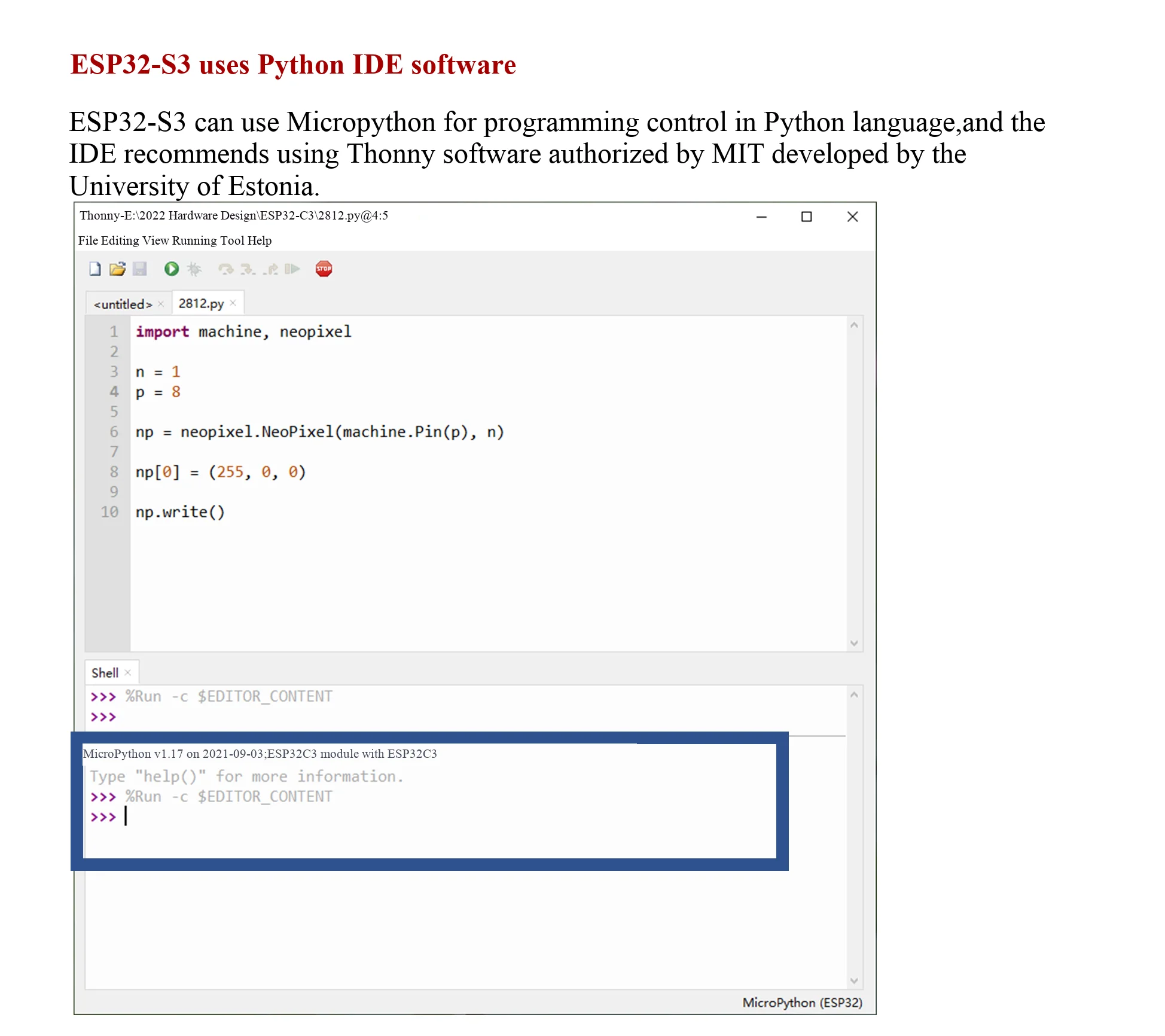Open the View menu
The height and width of the screenshot is (1036, 1165).
pyautogui.click(x=155, y=240)
